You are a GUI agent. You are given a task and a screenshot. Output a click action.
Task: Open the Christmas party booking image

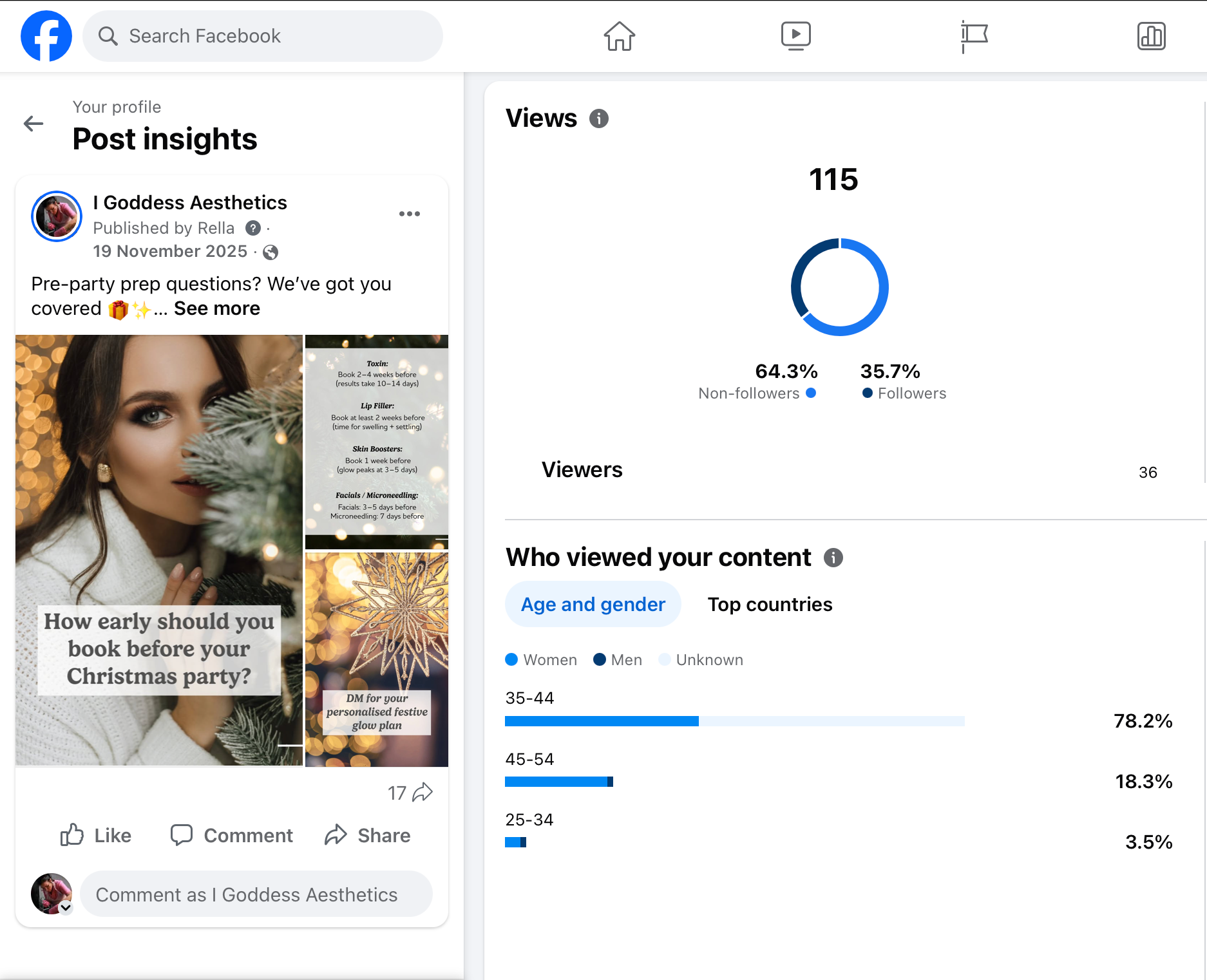coord(159,551)
